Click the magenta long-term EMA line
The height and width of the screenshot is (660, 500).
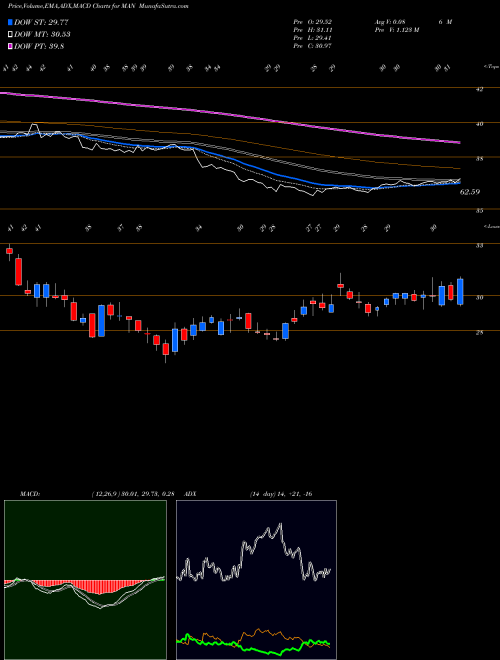click(x=229, y=114)
